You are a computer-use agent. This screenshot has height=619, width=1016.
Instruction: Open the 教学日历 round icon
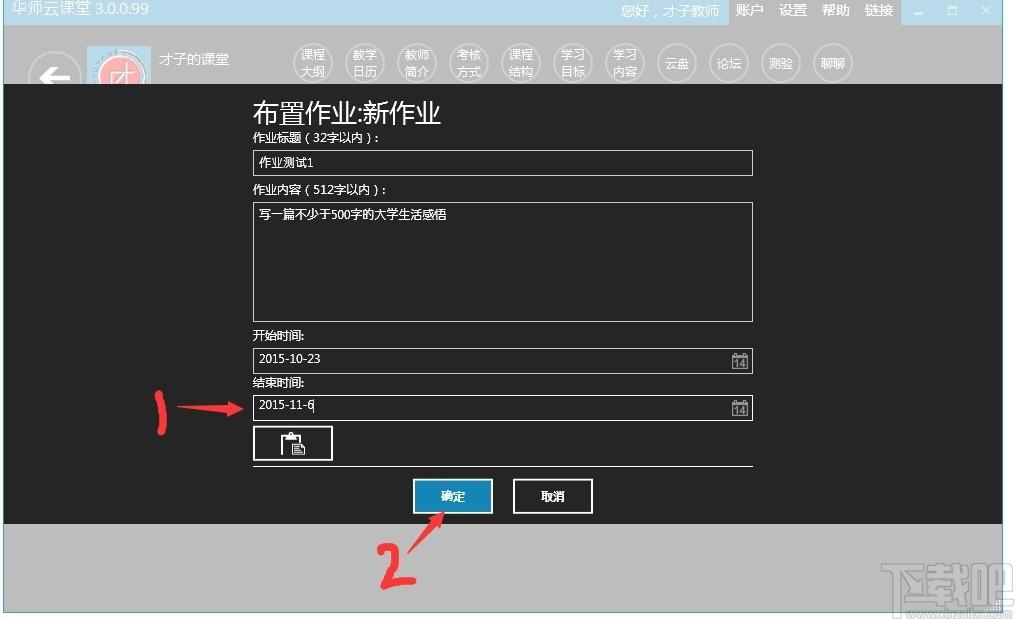click(x=365, y=64)
